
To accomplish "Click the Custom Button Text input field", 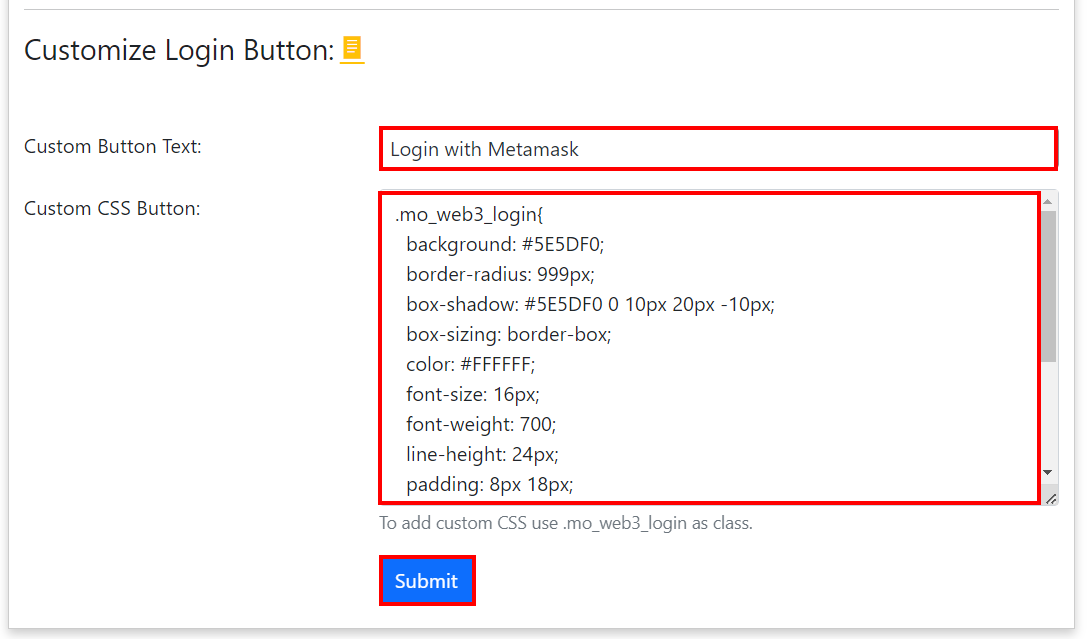I will 718,148.
